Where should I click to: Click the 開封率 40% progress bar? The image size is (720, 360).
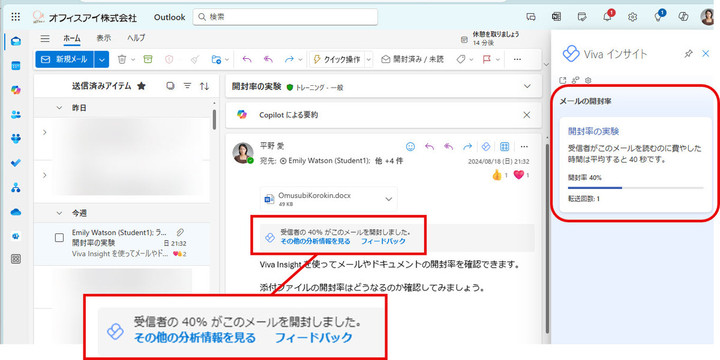(x=636, y=188)
